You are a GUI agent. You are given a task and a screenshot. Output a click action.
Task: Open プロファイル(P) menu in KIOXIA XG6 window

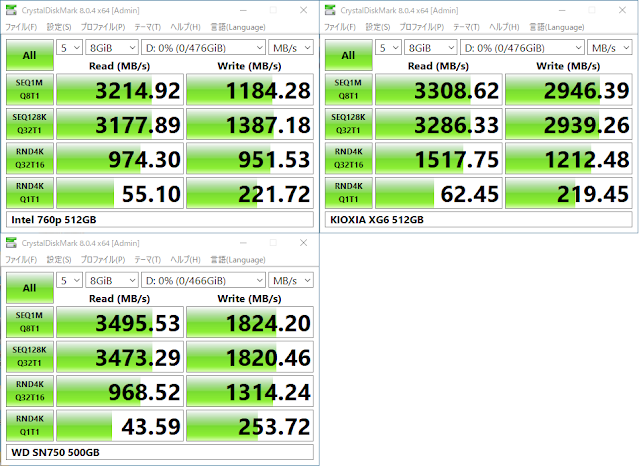pyautogui.click(x=421, y=27)
